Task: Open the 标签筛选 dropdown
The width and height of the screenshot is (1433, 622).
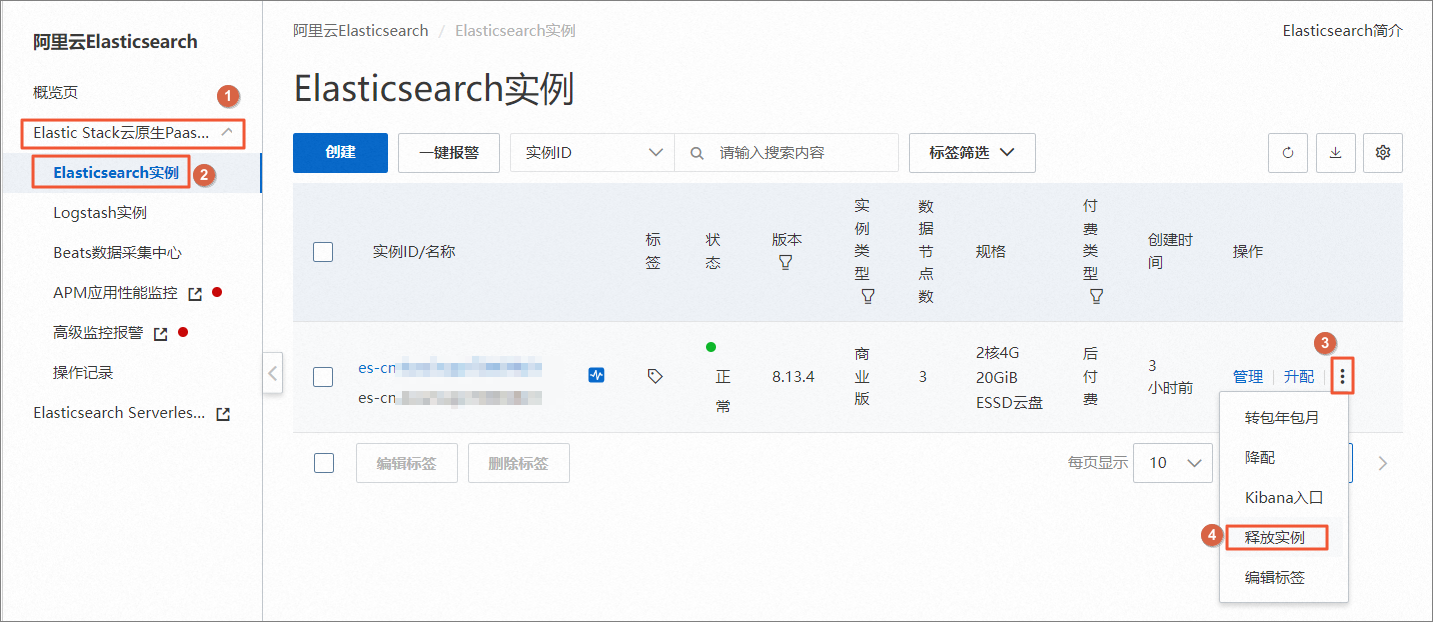Action: pyautogui.click(x=972, y=153)
